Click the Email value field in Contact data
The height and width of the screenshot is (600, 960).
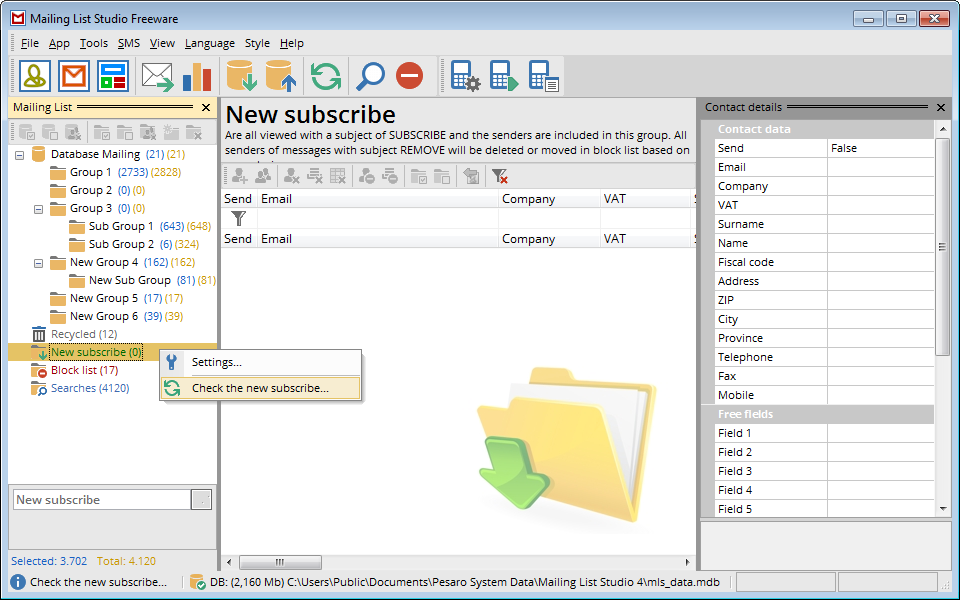[x=880, y=167]
